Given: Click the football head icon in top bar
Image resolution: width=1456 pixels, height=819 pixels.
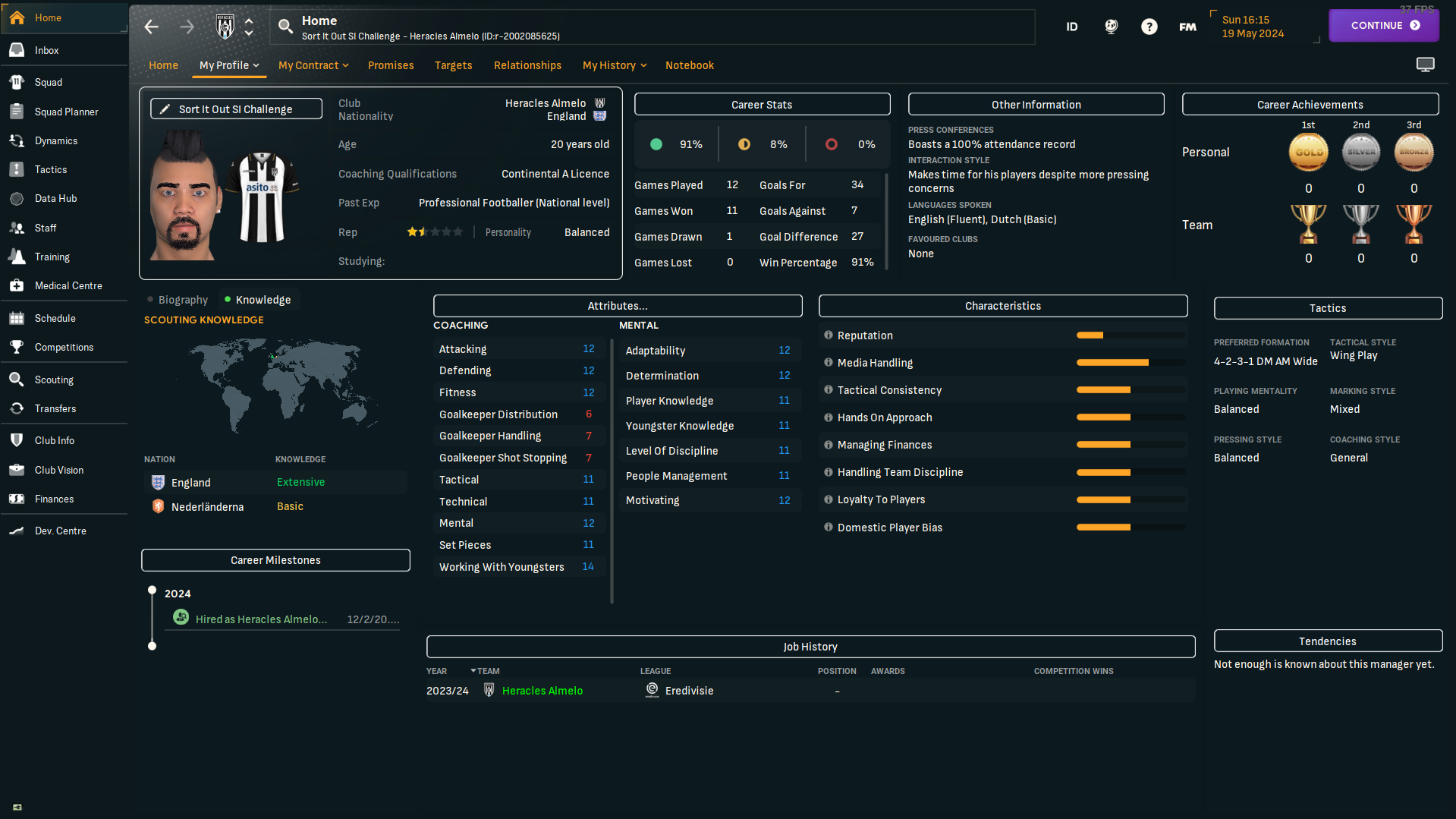Looking at the screenshot, I should click(1111, 27).
